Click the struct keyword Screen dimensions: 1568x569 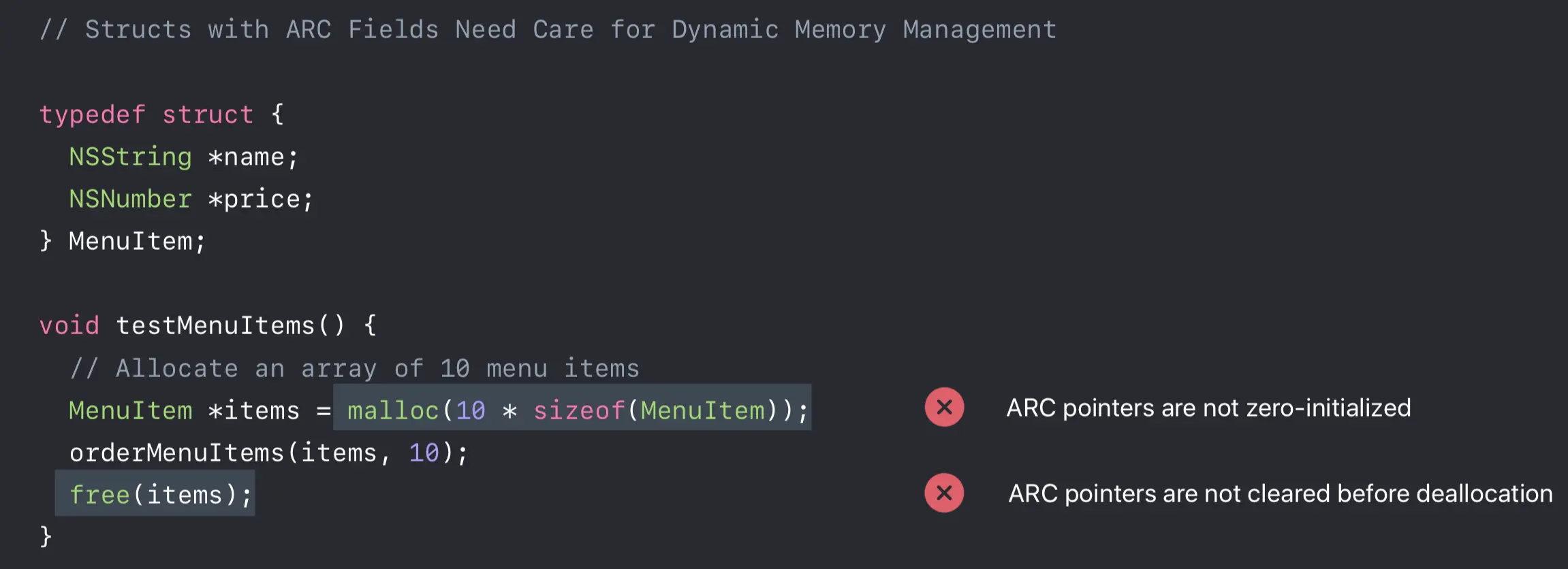(x=208, y=114)
